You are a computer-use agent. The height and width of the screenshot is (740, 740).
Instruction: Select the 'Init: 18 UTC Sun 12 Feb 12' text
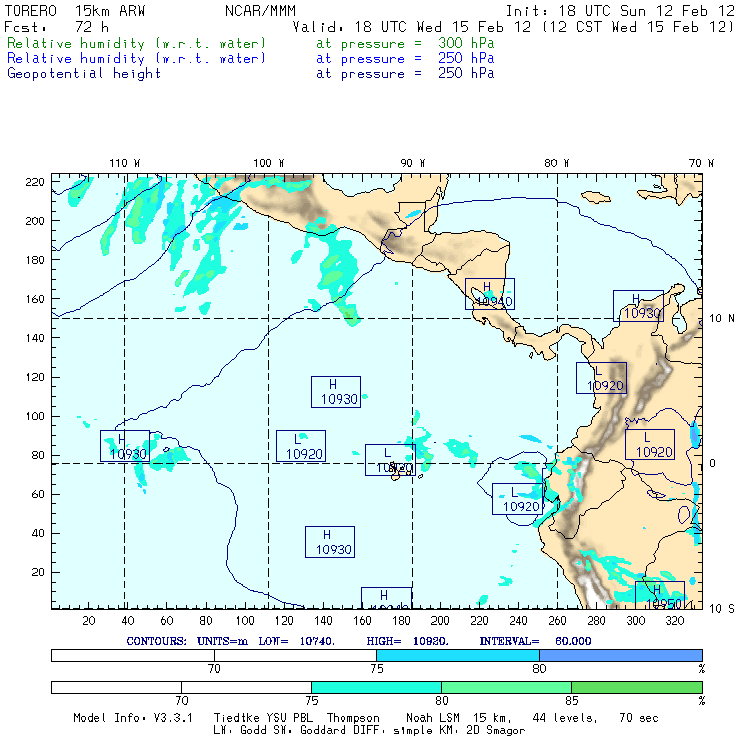[620, 11]
